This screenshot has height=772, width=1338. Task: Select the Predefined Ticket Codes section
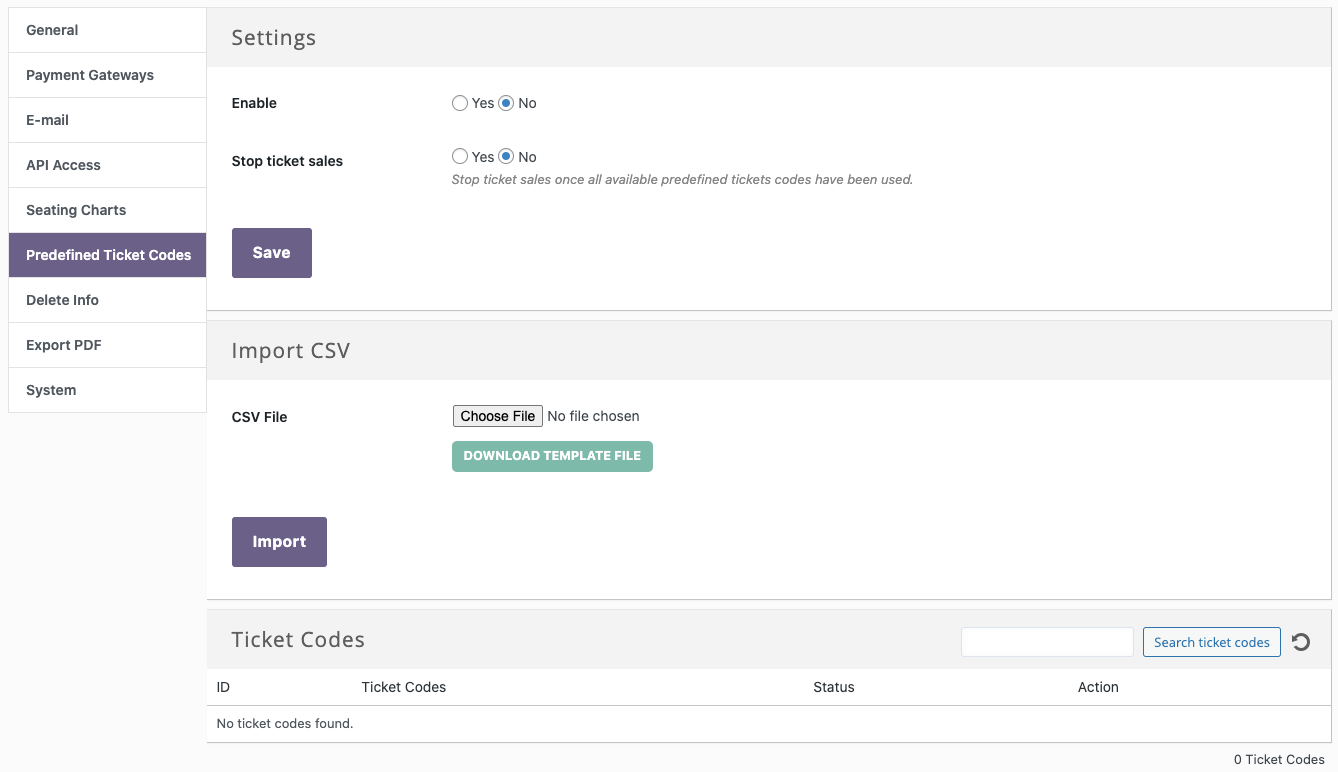(x=107, y=255)
